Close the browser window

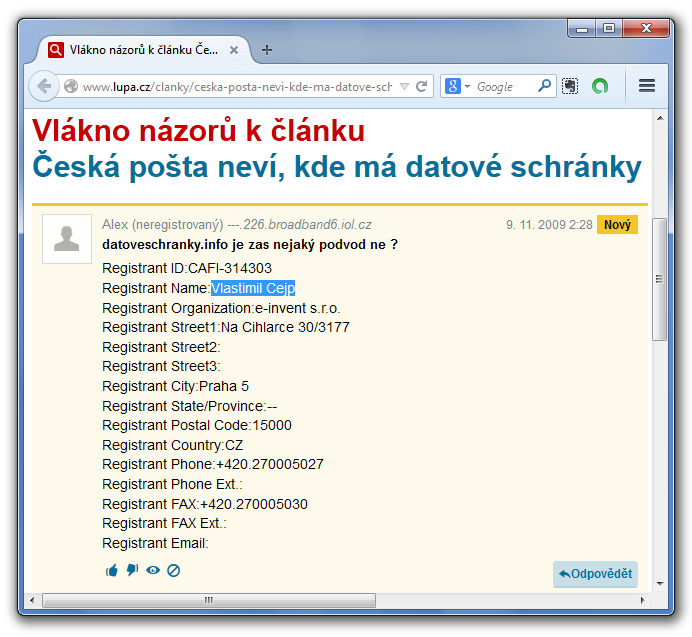point(646,29)
